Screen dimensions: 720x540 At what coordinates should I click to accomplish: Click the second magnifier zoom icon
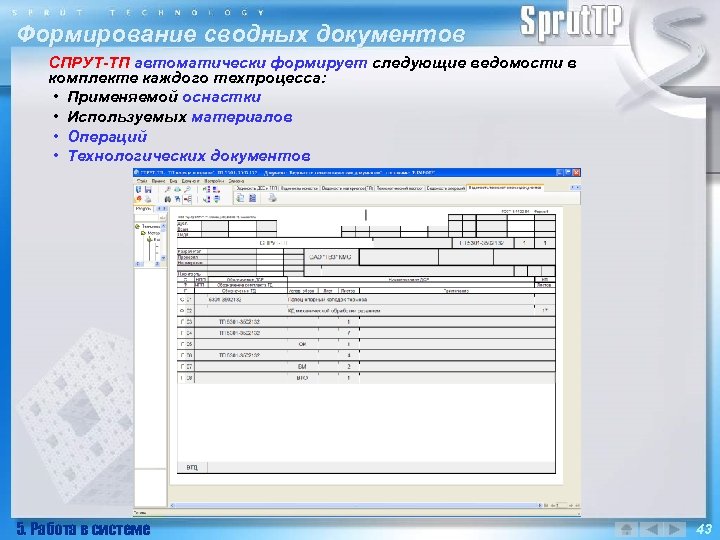[187, 189]
